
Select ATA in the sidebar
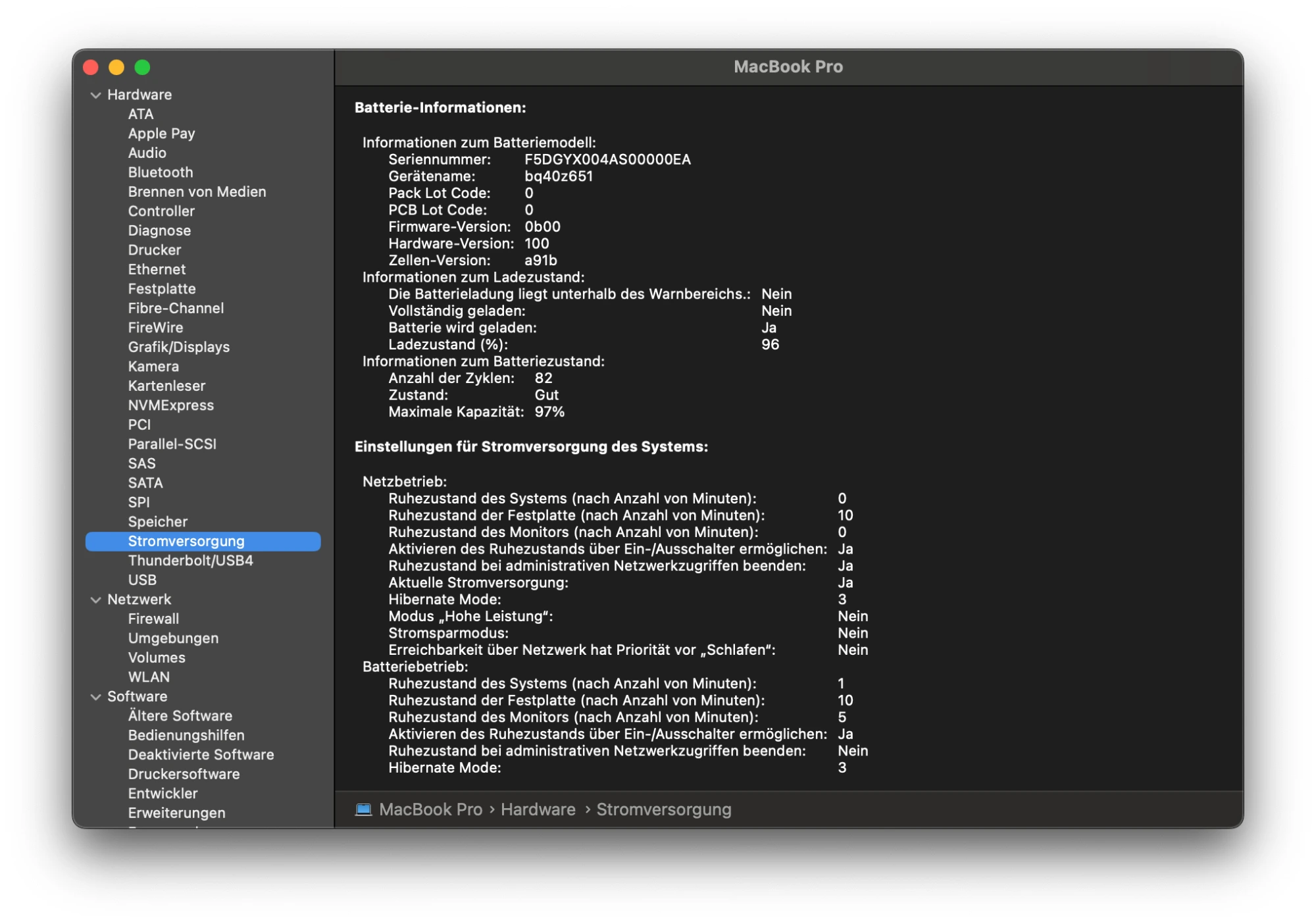click(141, 114)
